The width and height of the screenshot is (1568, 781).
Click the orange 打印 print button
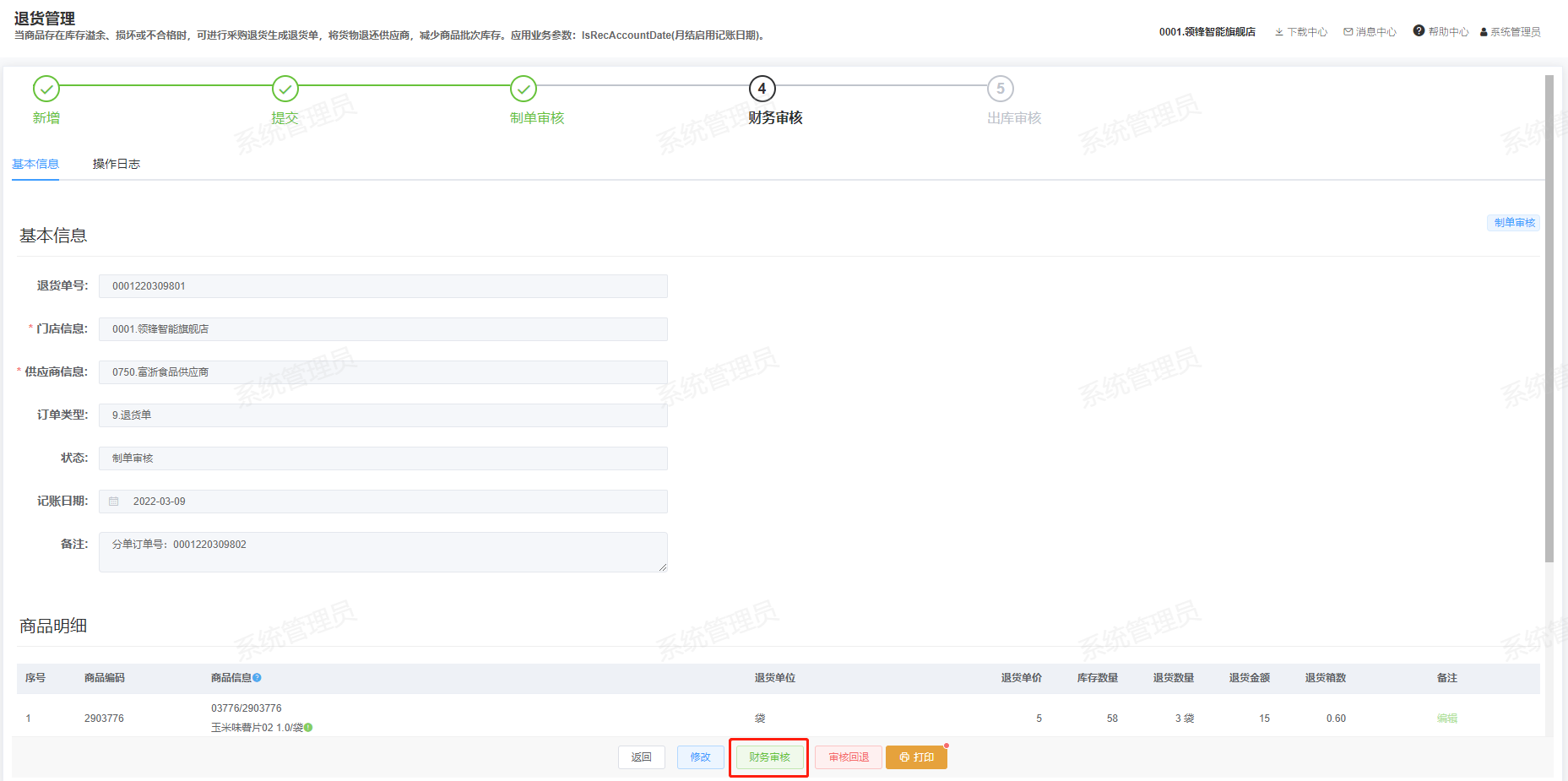916,757
